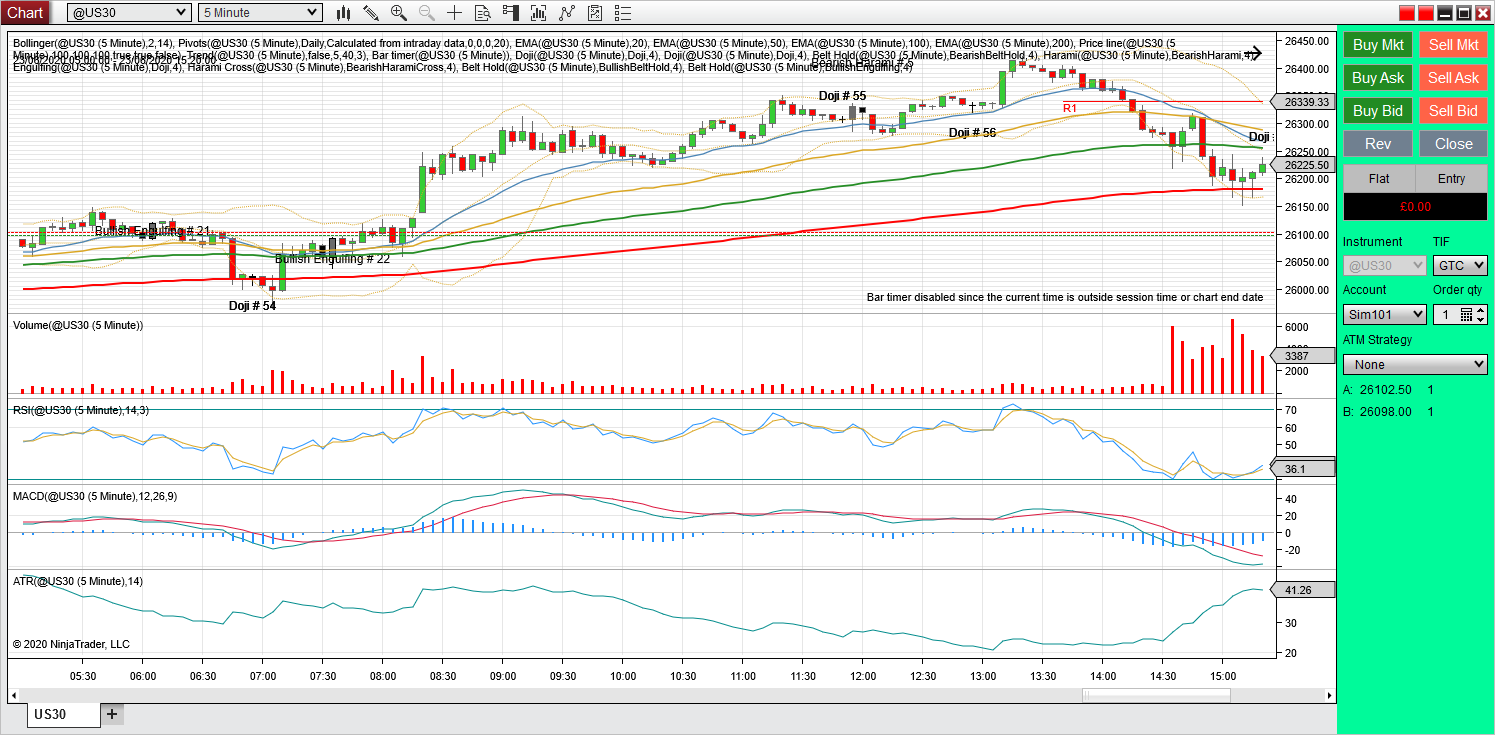Open the Drawing tools pencil icon
This screenshot has height=735, width=1495.
pos(371,12)
